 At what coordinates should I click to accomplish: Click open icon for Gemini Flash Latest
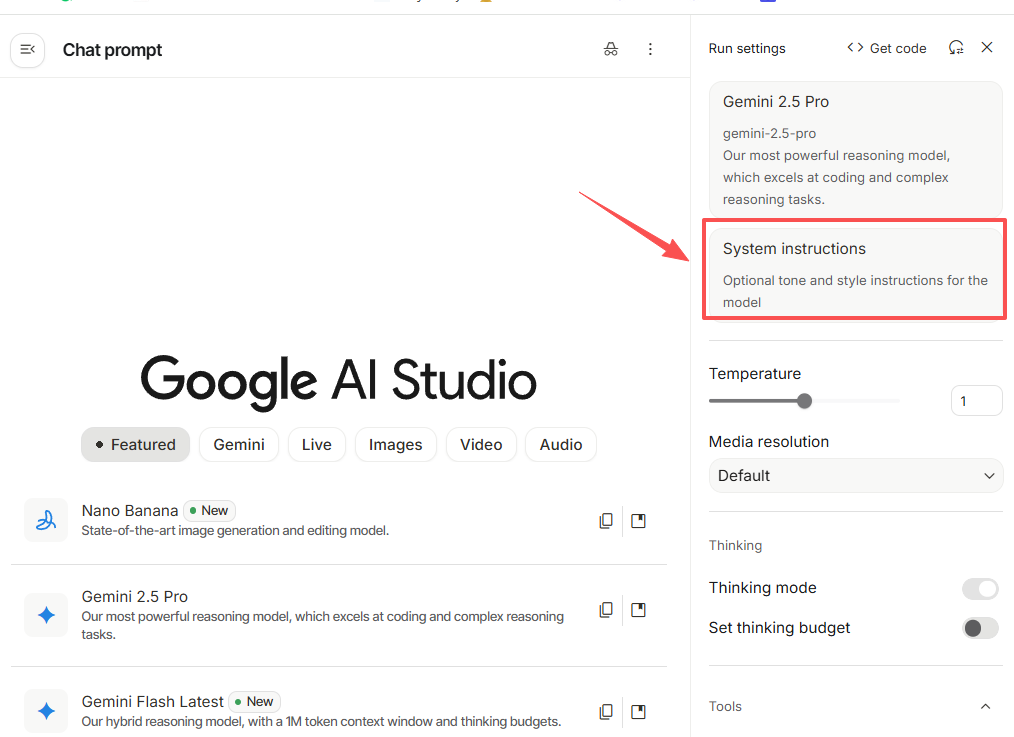638,712
